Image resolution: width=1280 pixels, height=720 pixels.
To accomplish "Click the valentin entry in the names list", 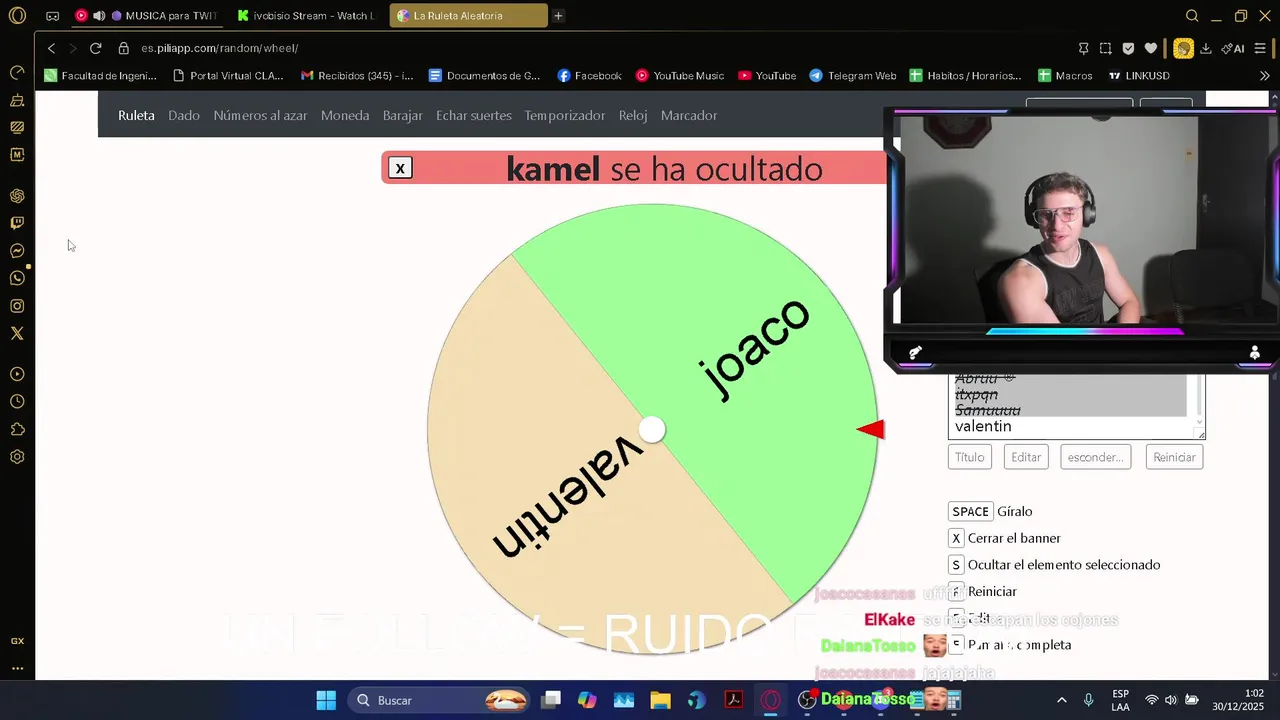I will (x=983, y=426).
